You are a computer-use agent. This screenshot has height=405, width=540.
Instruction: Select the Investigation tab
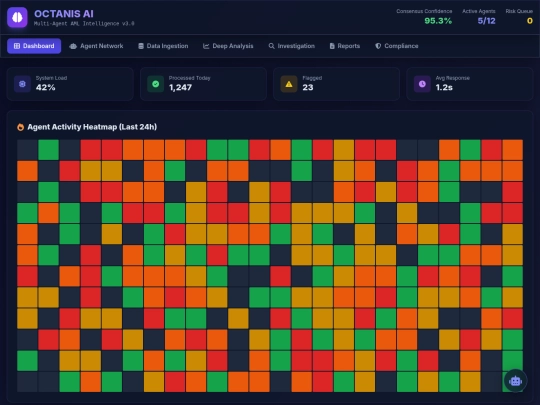coord(291,46)
